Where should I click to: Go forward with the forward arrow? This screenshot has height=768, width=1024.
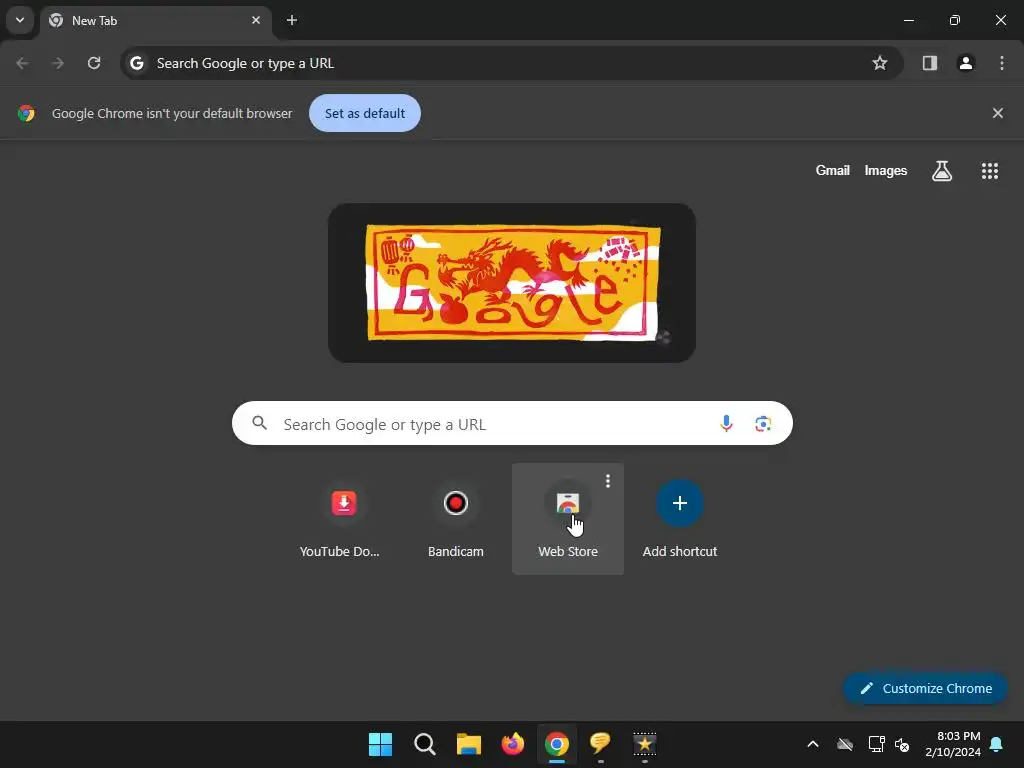point(58,63)
